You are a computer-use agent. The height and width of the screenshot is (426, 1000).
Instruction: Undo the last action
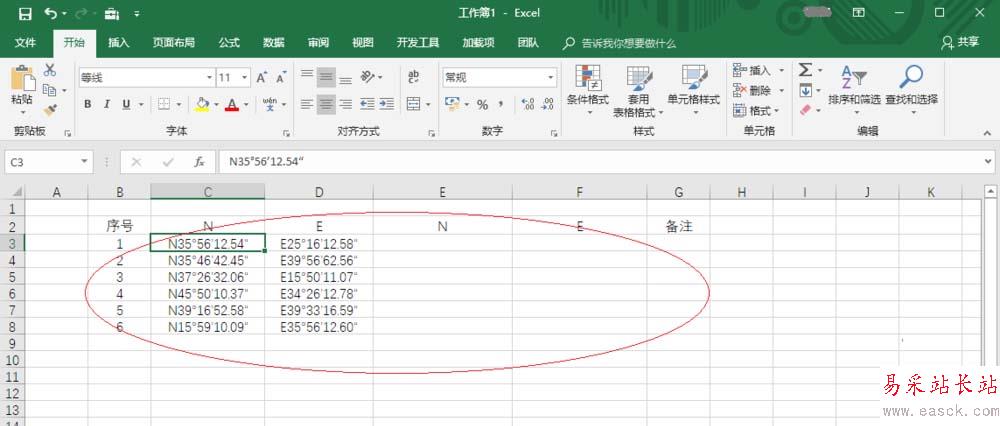[x=52, y=13]
